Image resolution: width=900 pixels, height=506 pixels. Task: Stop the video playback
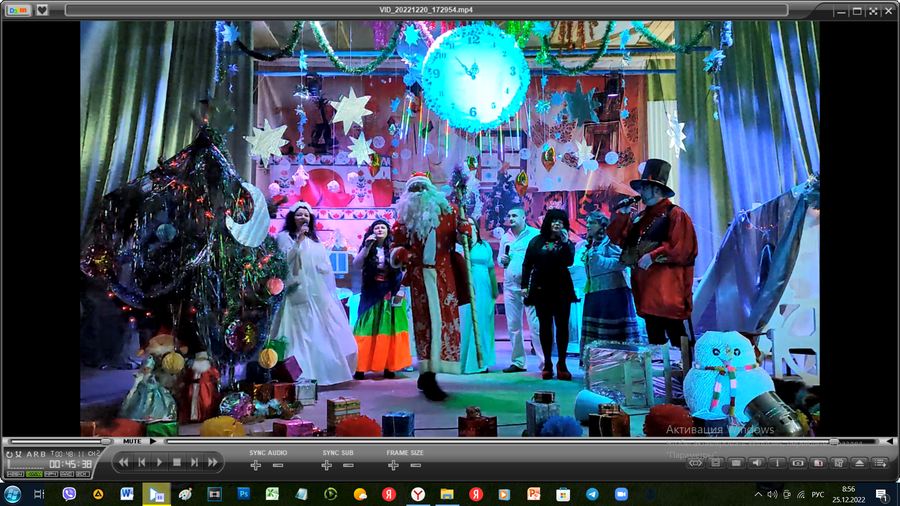point(177,462)
